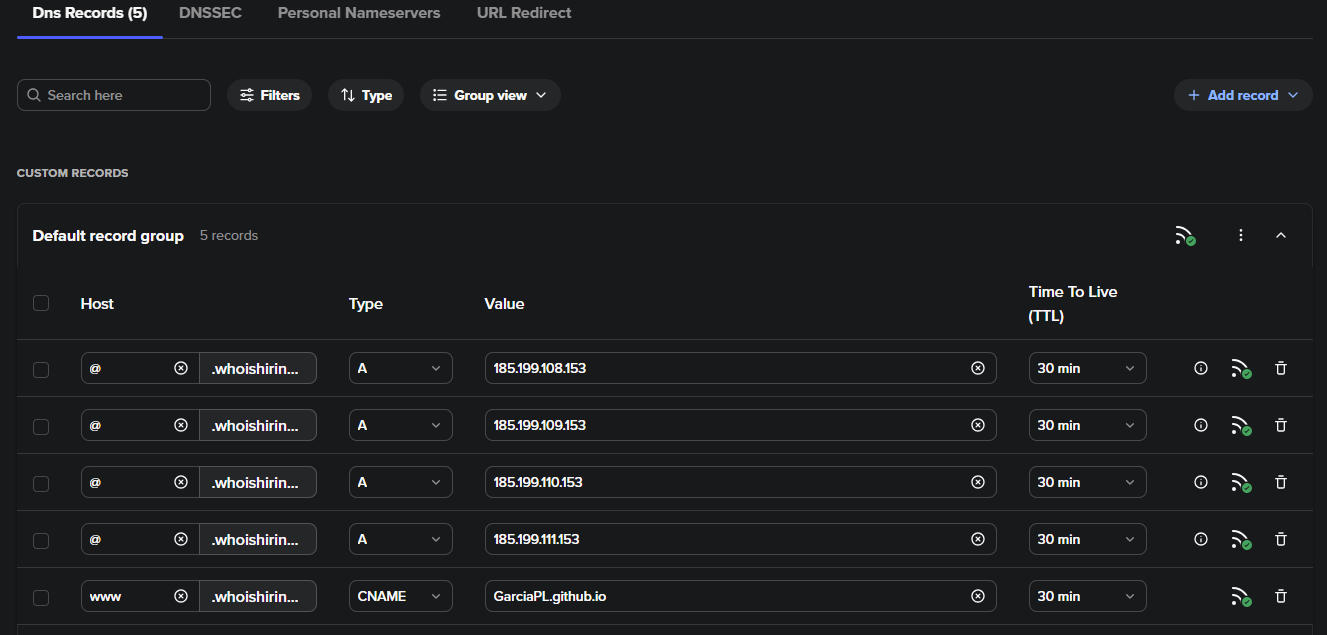Image resolution: width=1327 pixels, height=635 pixels.
Task: Collapse the Default record group
Action: click(x=1281, y=235)
